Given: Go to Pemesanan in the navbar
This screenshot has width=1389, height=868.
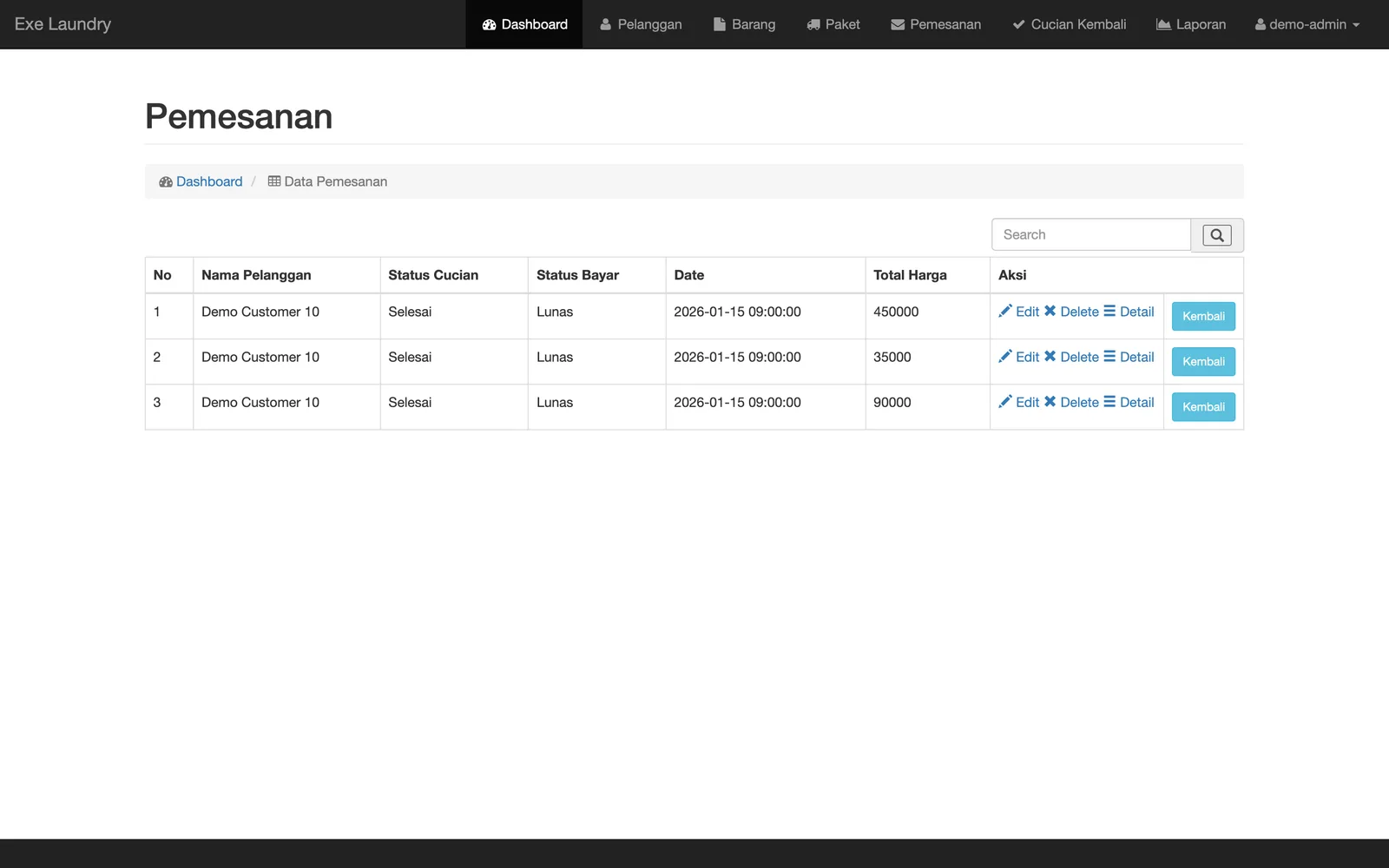Looking at the screenshot, I should (x=936, y=24).
